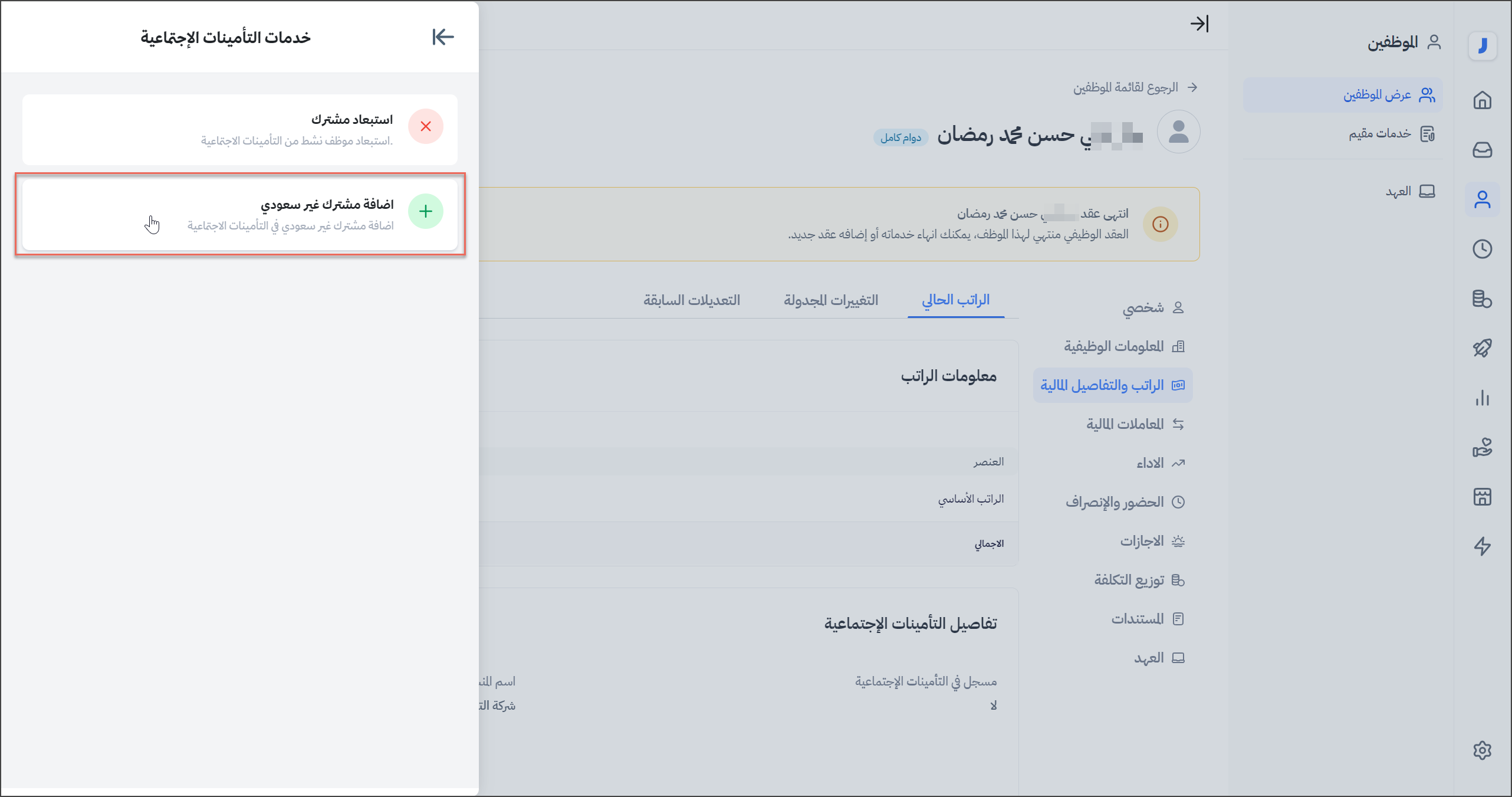Collapse the social insurance services panel
Viewport: 1512px width, 797px height.
[443, 37]
